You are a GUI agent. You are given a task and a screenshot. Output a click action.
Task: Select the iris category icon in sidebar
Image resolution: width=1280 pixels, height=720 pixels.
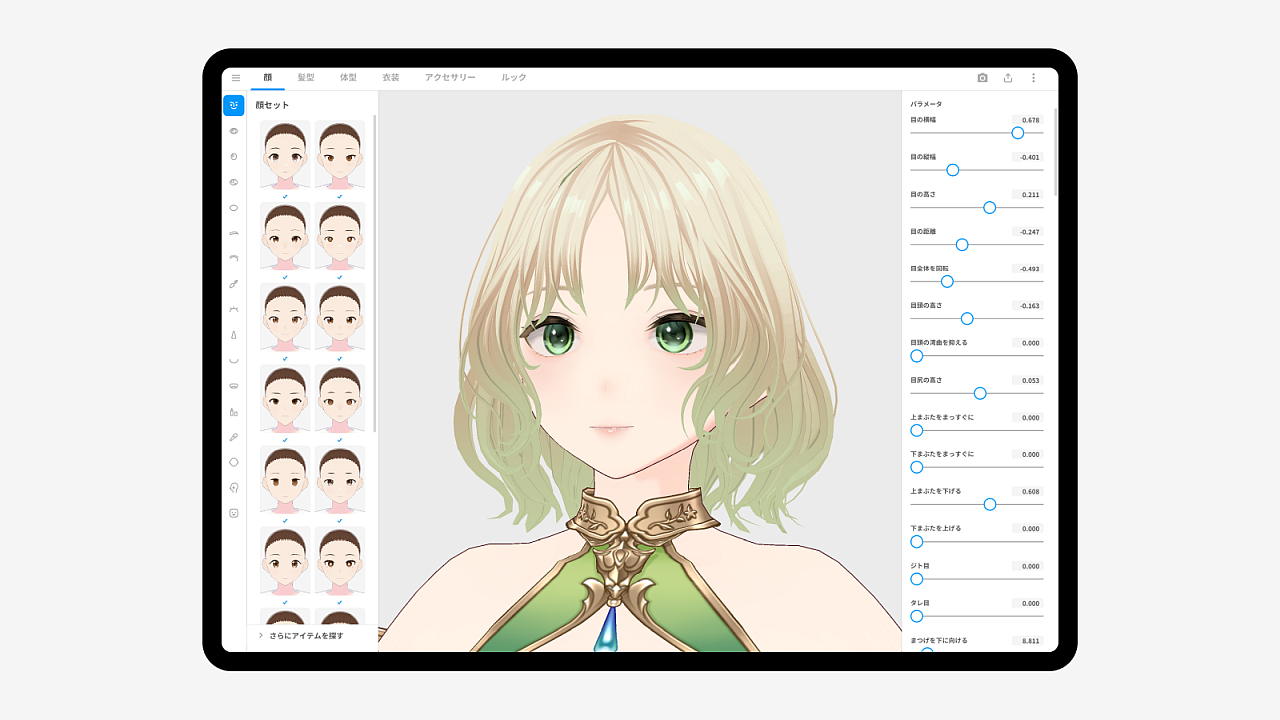point(233,157)
